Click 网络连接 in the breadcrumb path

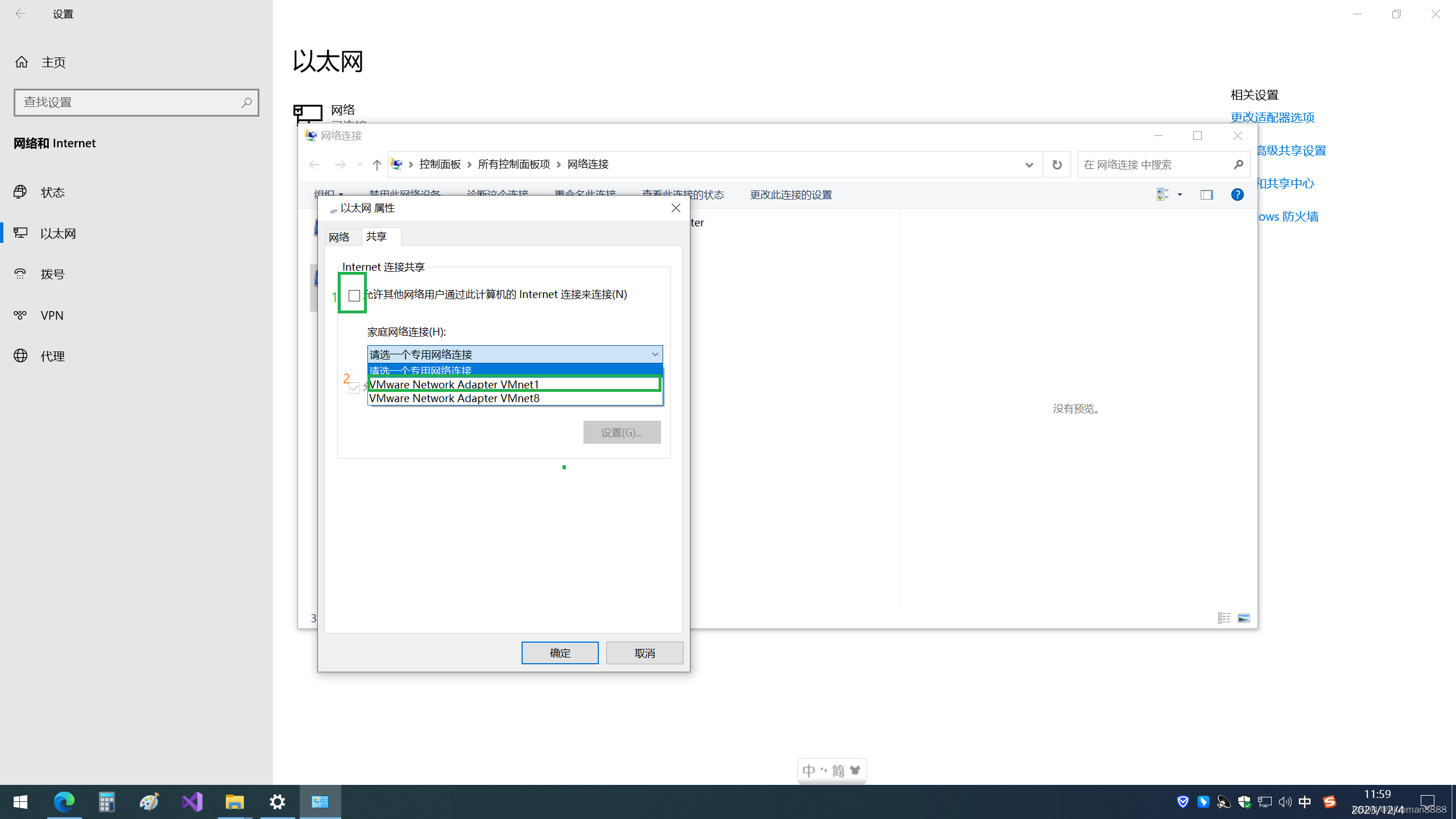(x=588, y=164)
